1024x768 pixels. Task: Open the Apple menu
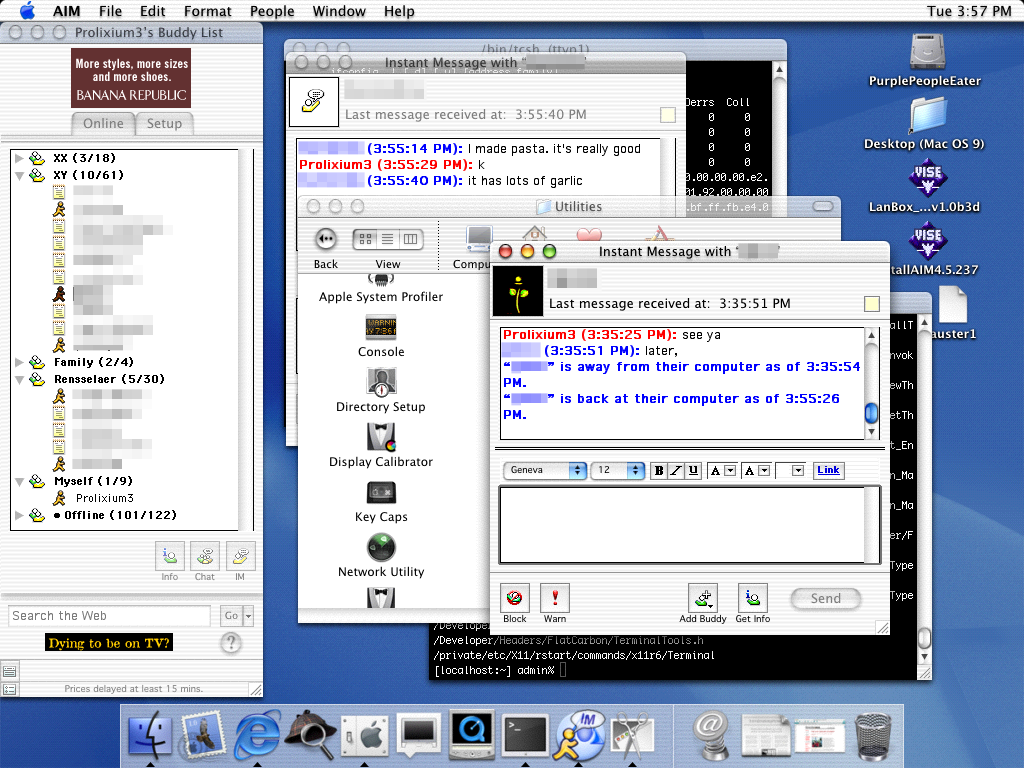[27, 11]
